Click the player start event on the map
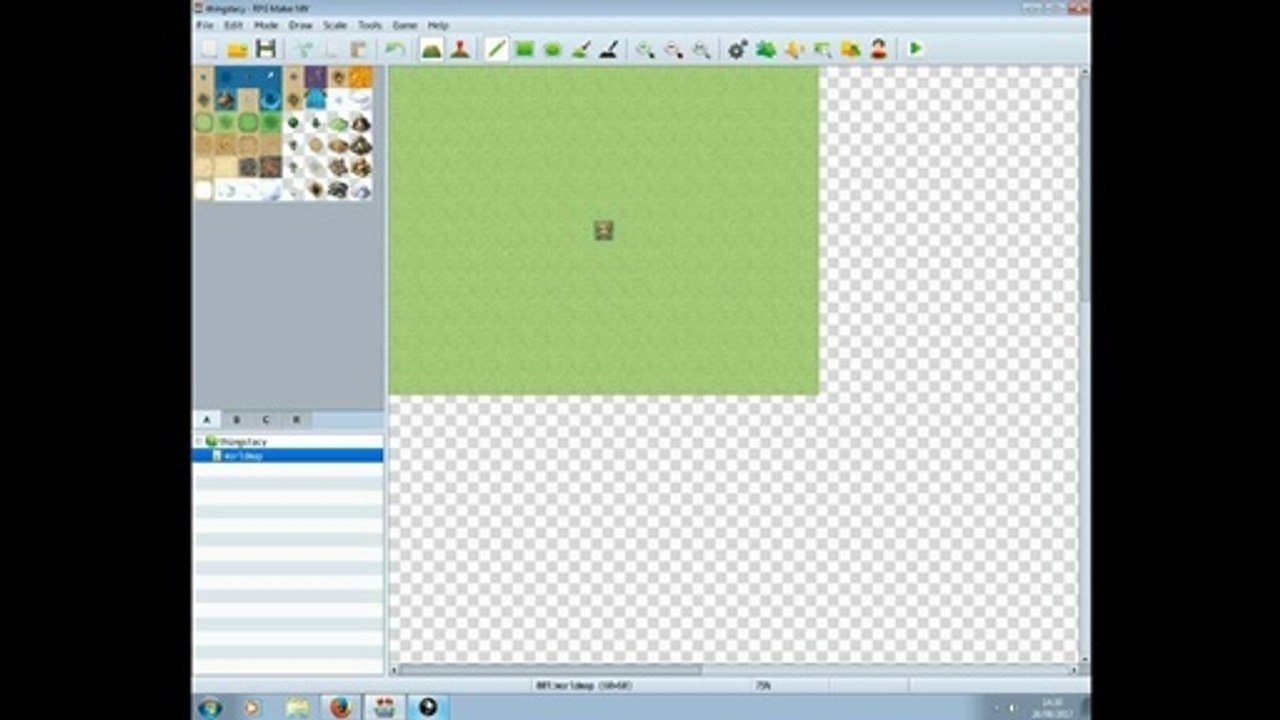 coord(604,230)
